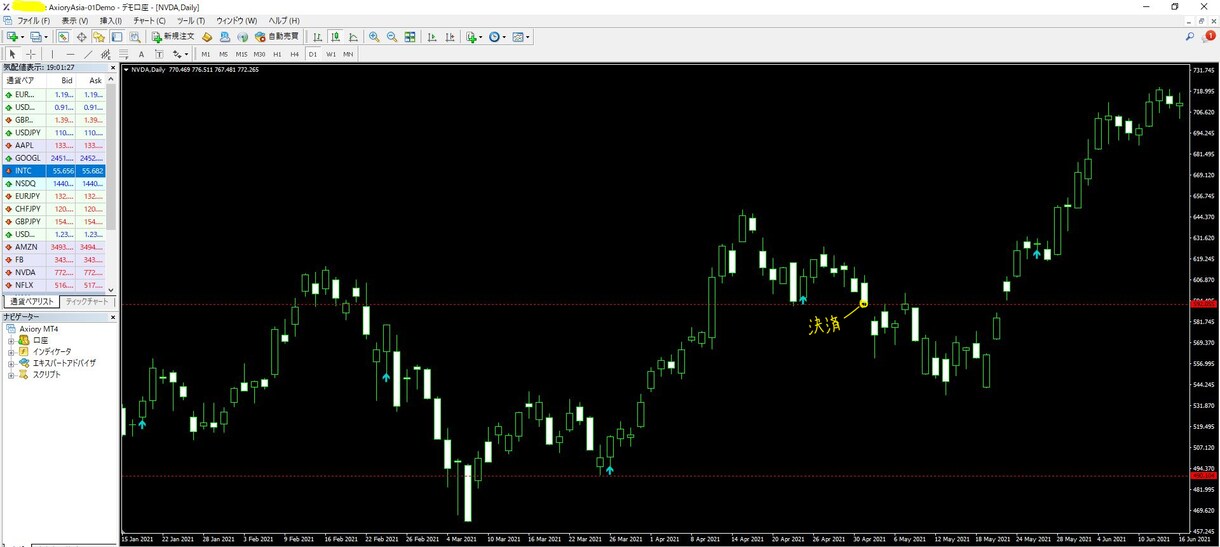Viewport: 1220px width, 547px height.
Task: Switch to the ティックチャート tab
Action: coord(87,301)
